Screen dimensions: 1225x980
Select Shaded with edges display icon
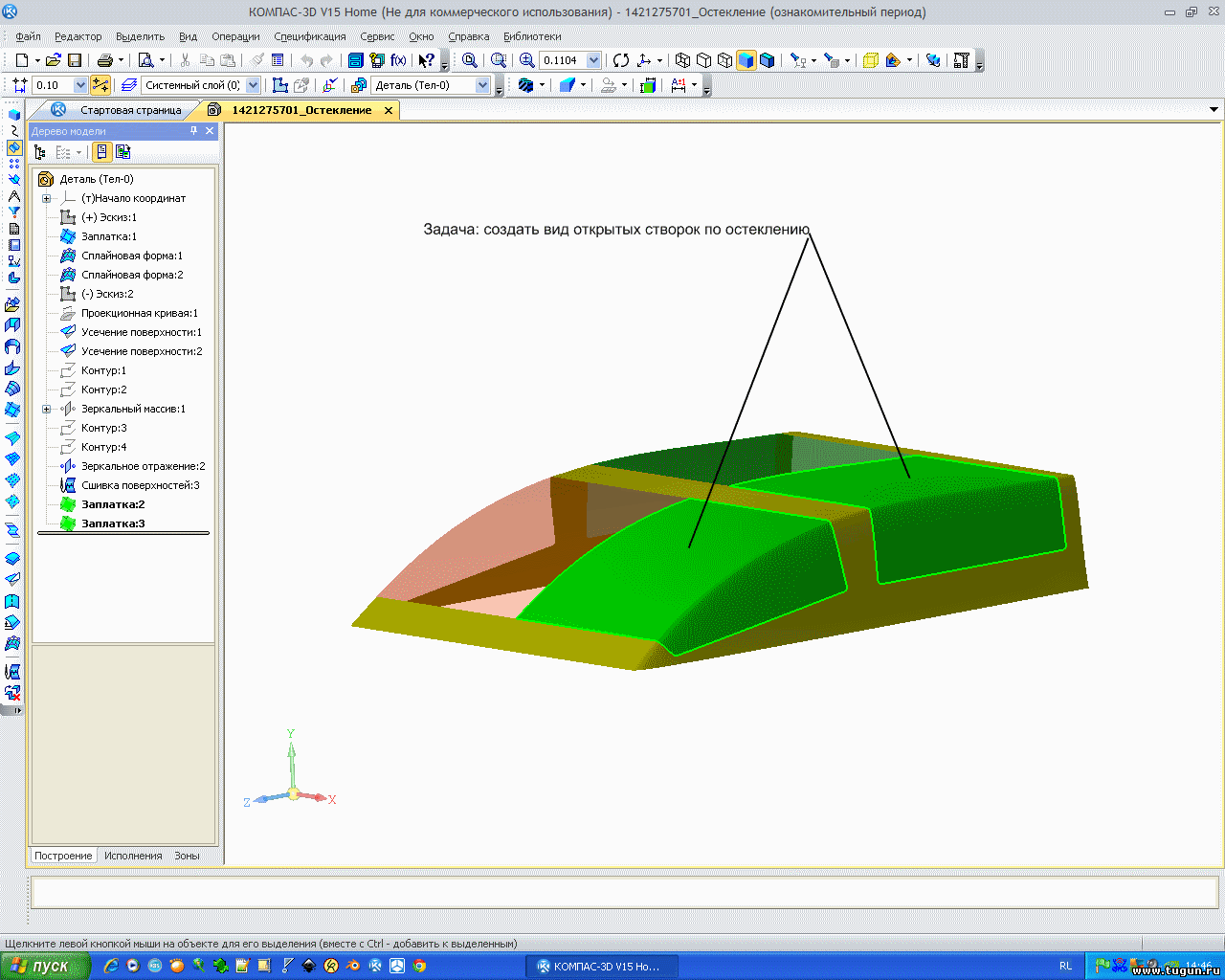pos(767,60)
